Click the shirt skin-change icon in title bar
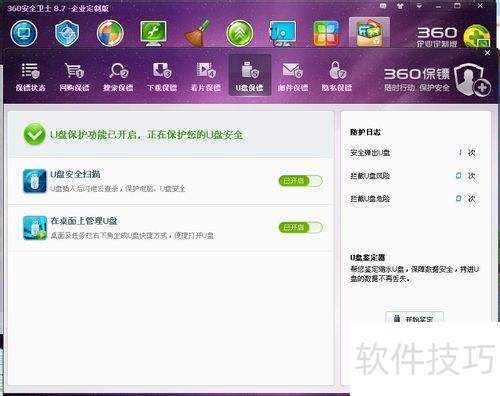Viewport: 500px width, 396px height. coord(400,6)
